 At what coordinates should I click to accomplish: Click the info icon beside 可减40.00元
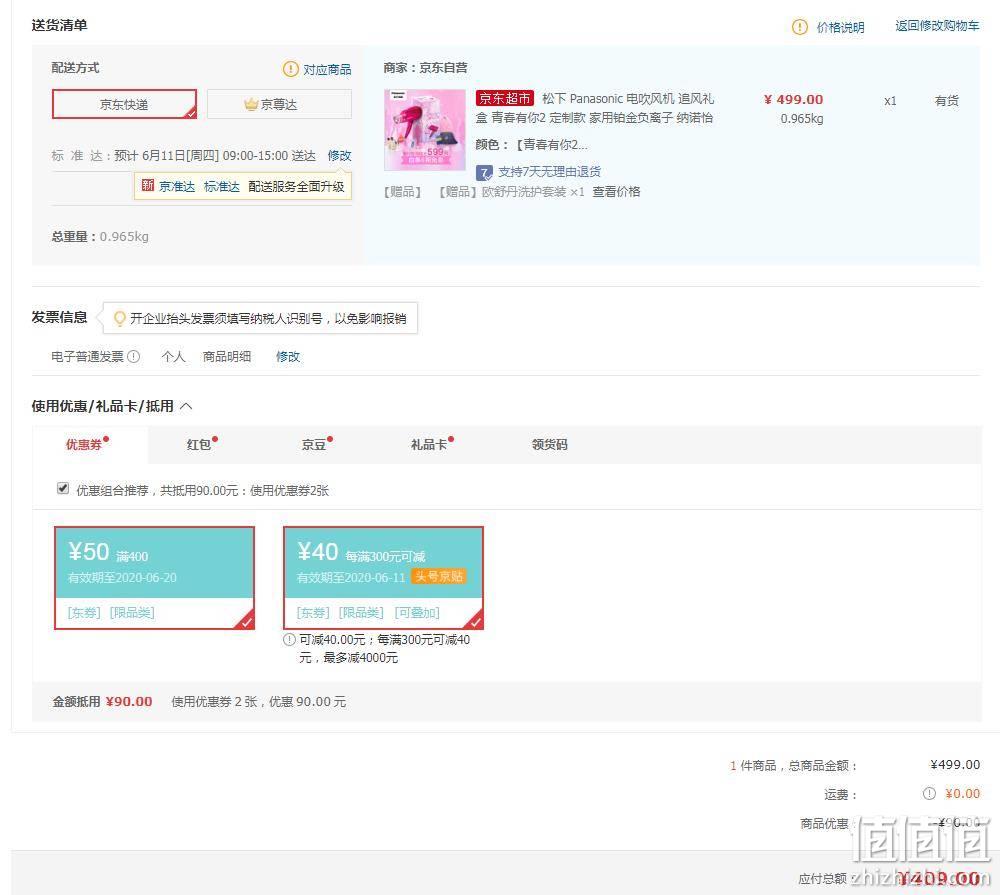coord(290,639)
